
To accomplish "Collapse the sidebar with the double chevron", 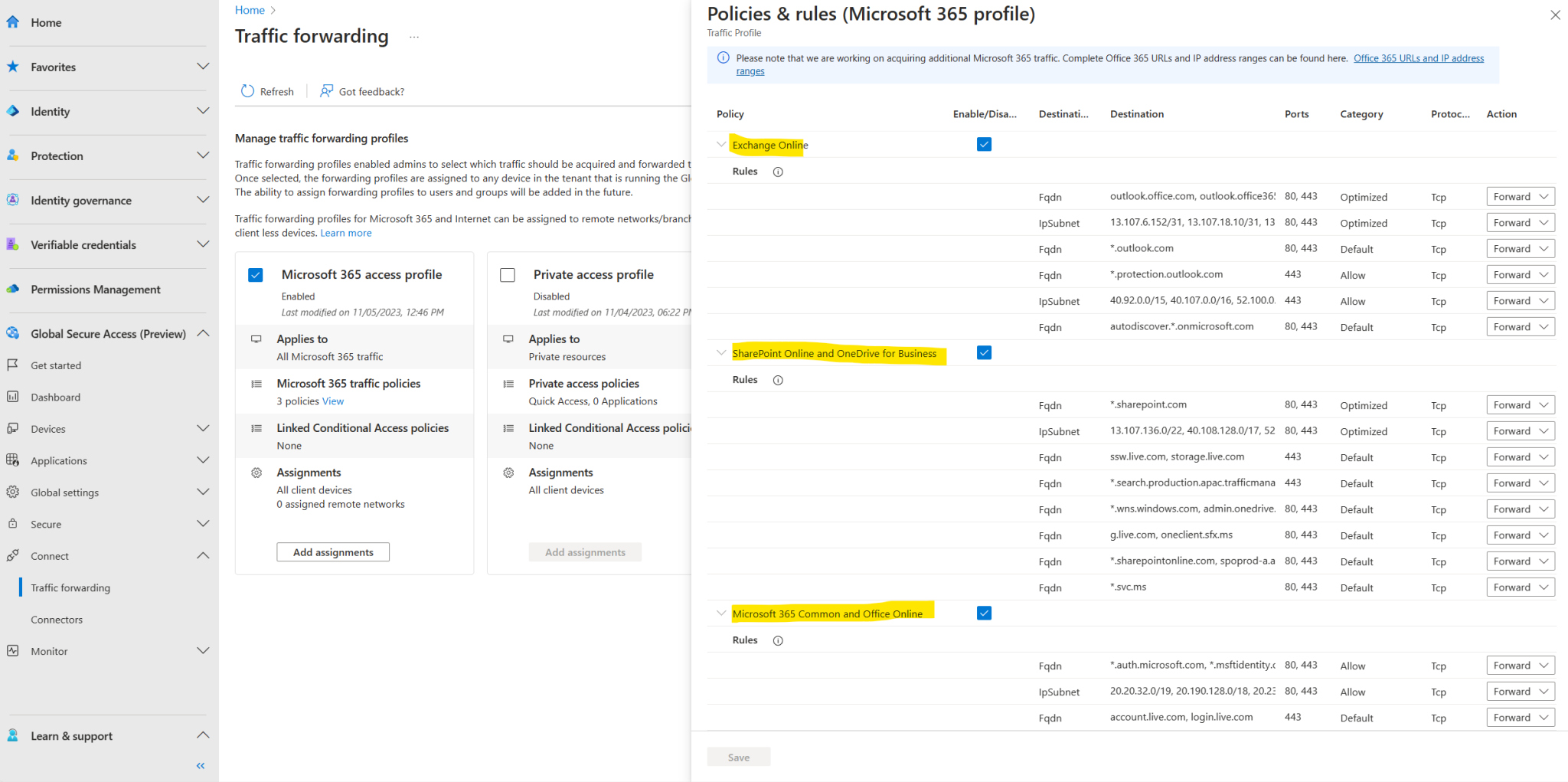I will (x=200, y=765).
